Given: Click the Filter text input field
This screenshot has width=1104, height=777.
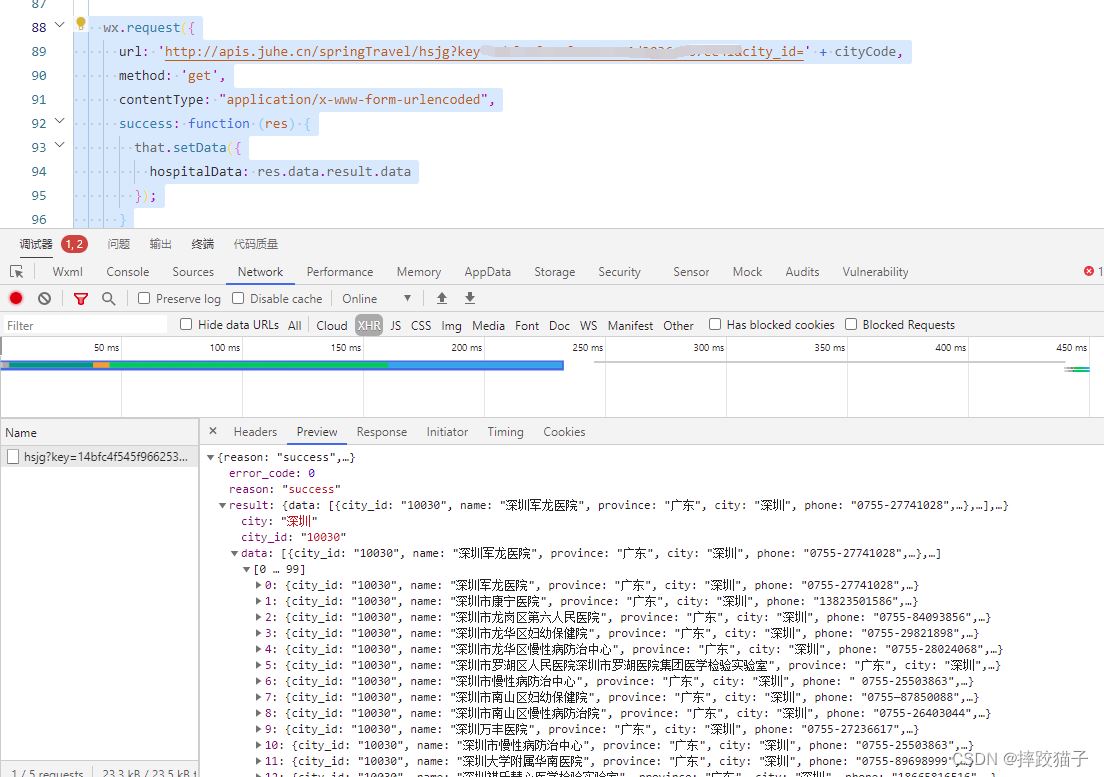Looking at the screenshot, I should click(85, 325).
